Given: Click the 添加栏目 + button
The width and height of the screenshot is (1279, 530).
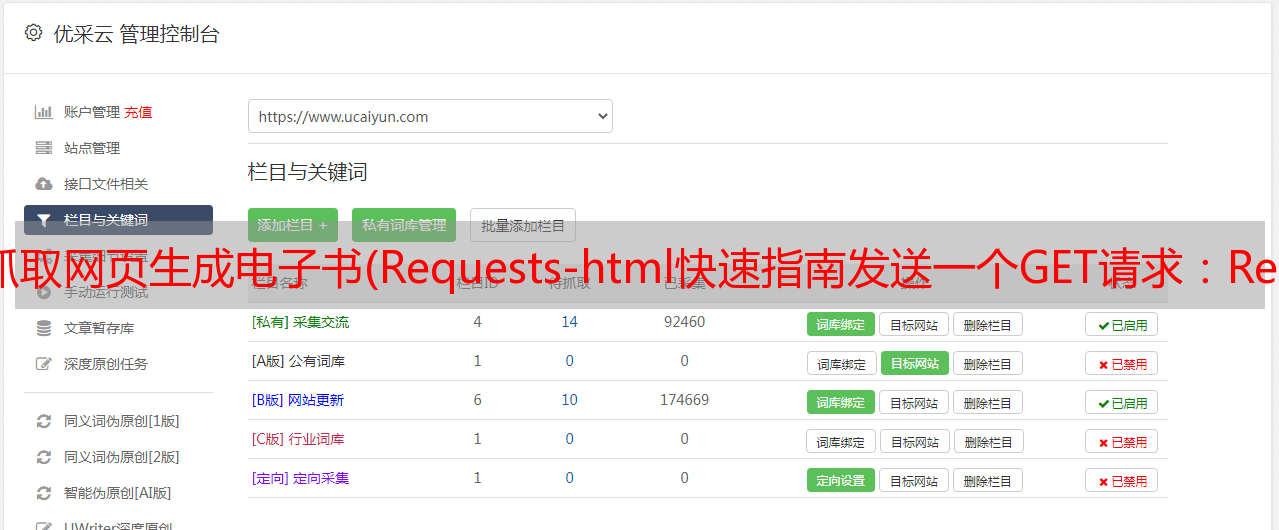Looking at the screenshot, I should coord(293,225).
